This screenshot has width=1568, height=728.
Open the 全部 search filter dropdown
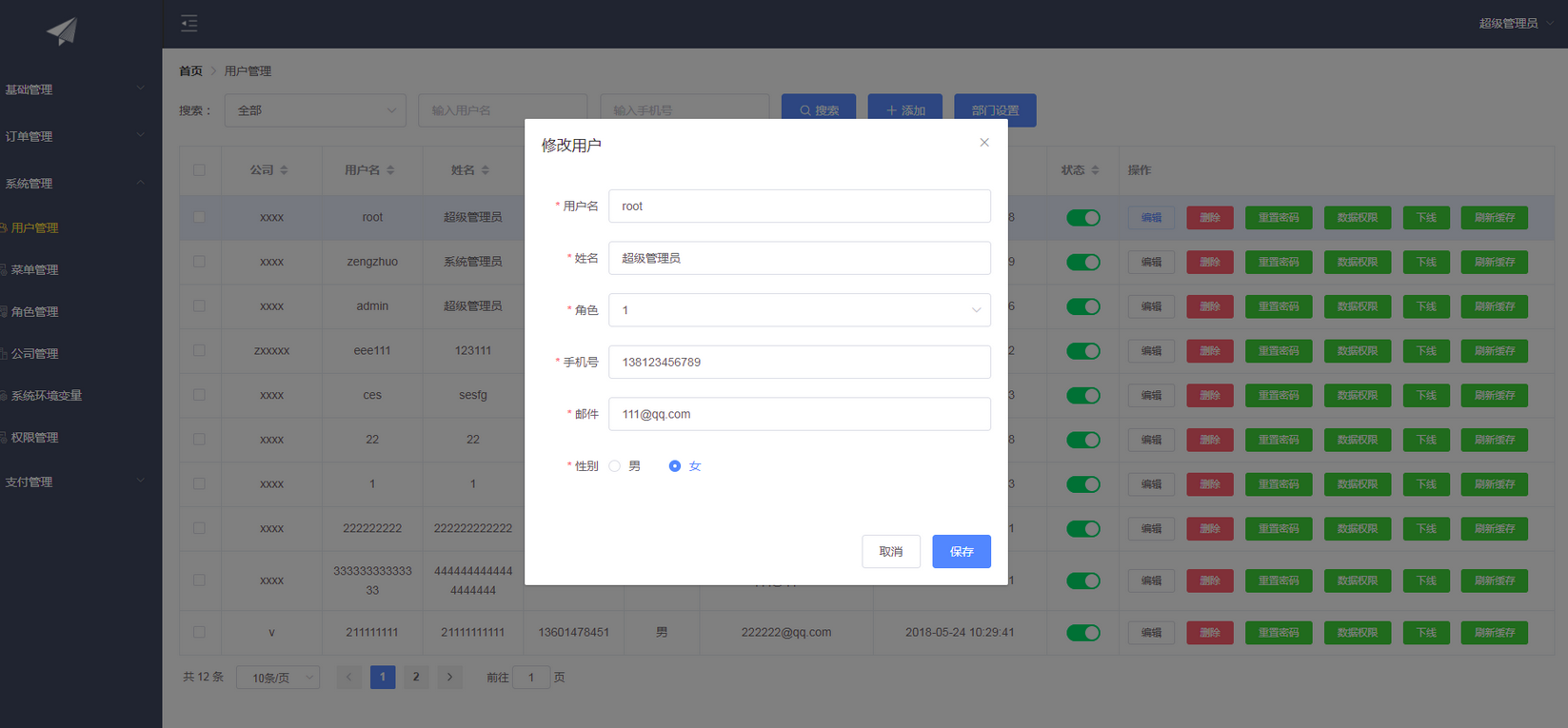coord(315,110)
